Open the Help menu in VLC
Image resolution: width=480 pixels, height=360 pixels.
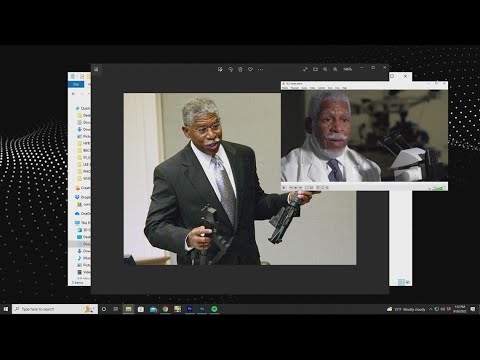coord(344,88)
